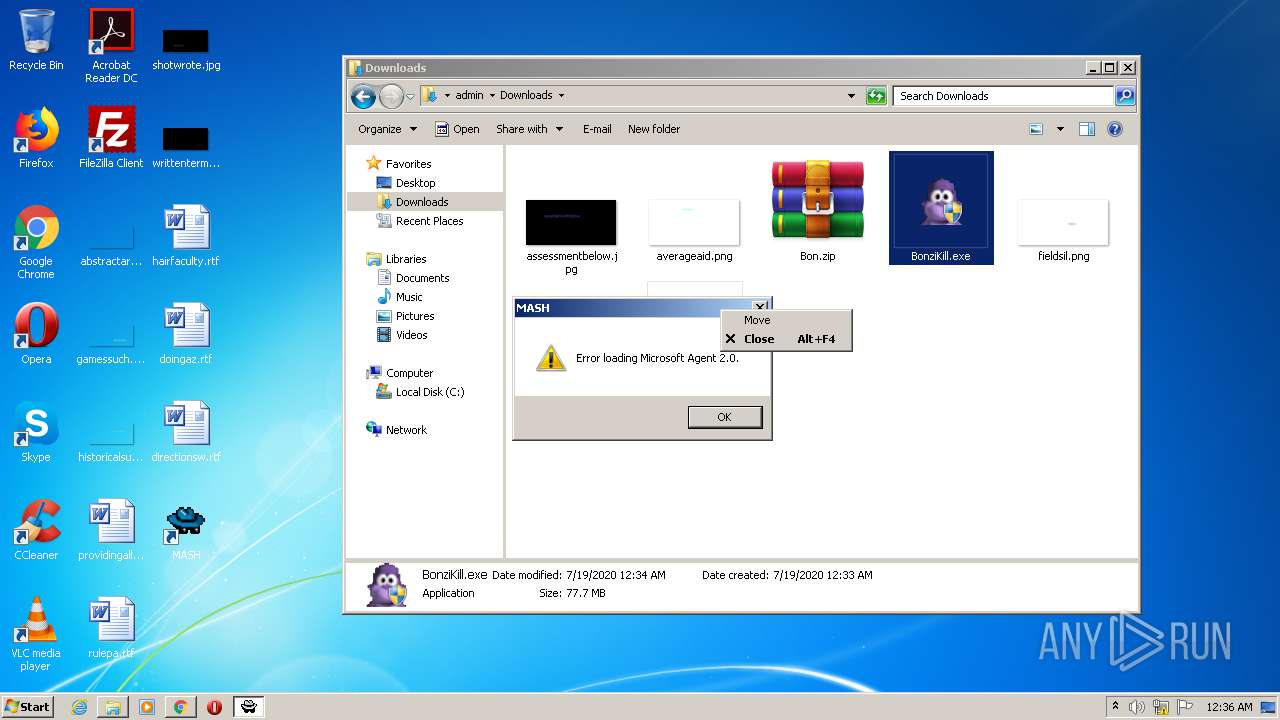
Task: Show hidden tray icons arrow
Action: tap(1115, 707)
